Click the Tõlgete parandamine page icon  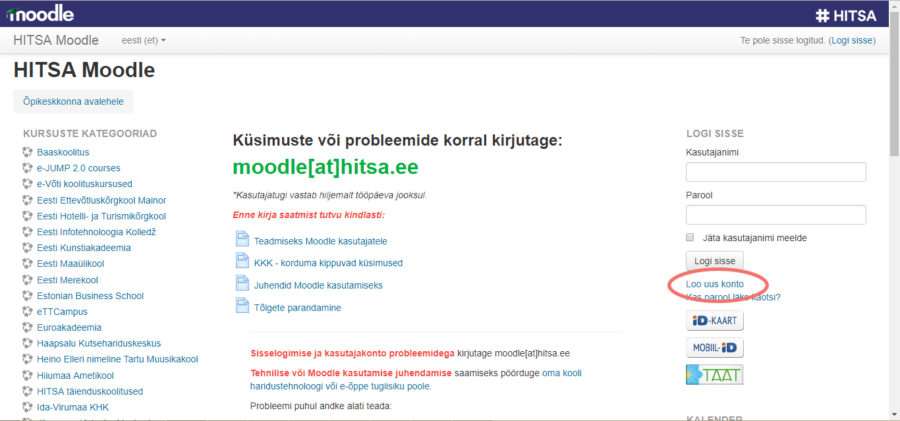point(242,305)
